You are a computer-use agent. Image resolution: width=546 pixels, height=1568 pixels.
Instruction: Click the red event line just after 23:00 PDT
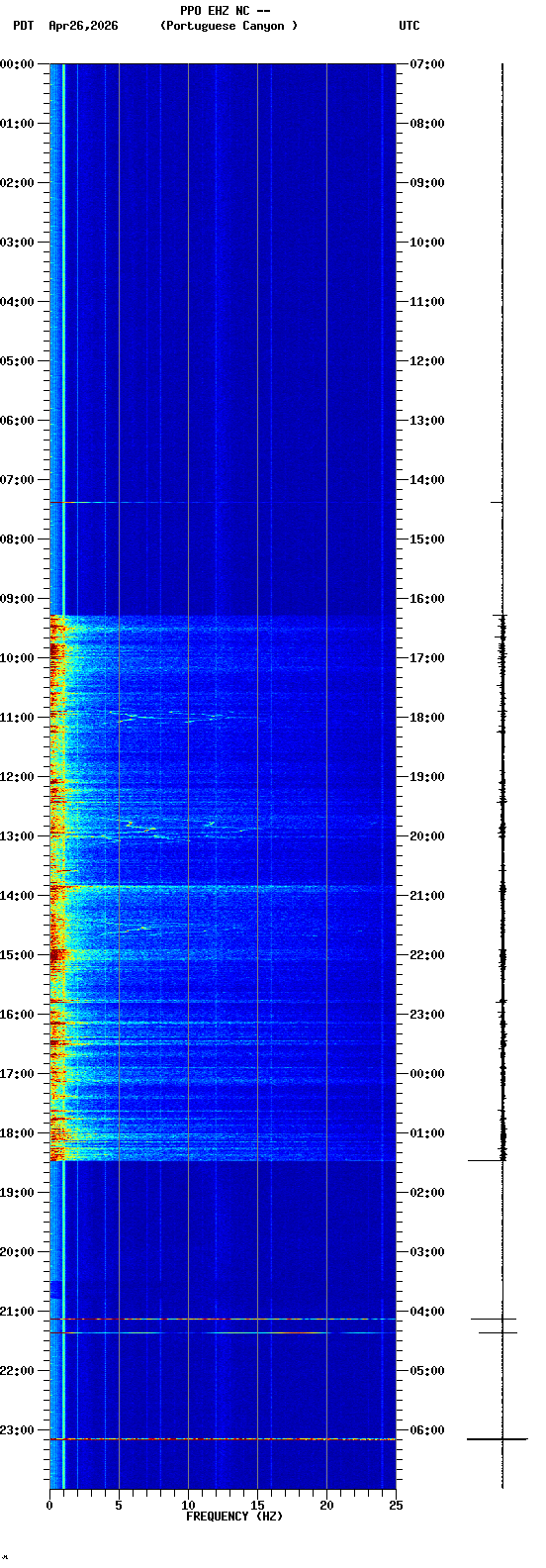(x=223, y=1439)
